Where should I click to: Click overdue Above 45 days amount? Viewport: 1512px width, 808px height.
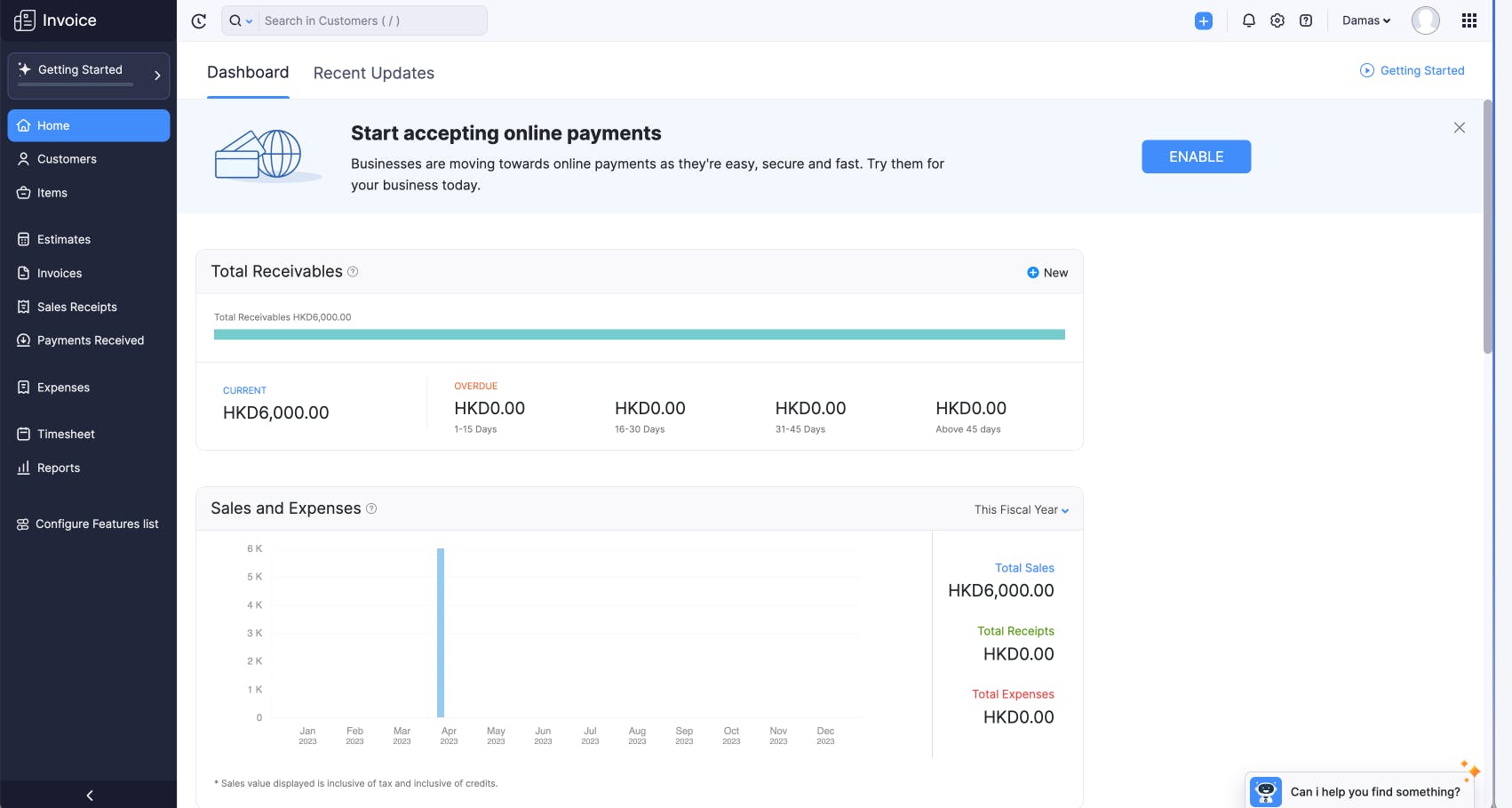[x=971, y=408]
